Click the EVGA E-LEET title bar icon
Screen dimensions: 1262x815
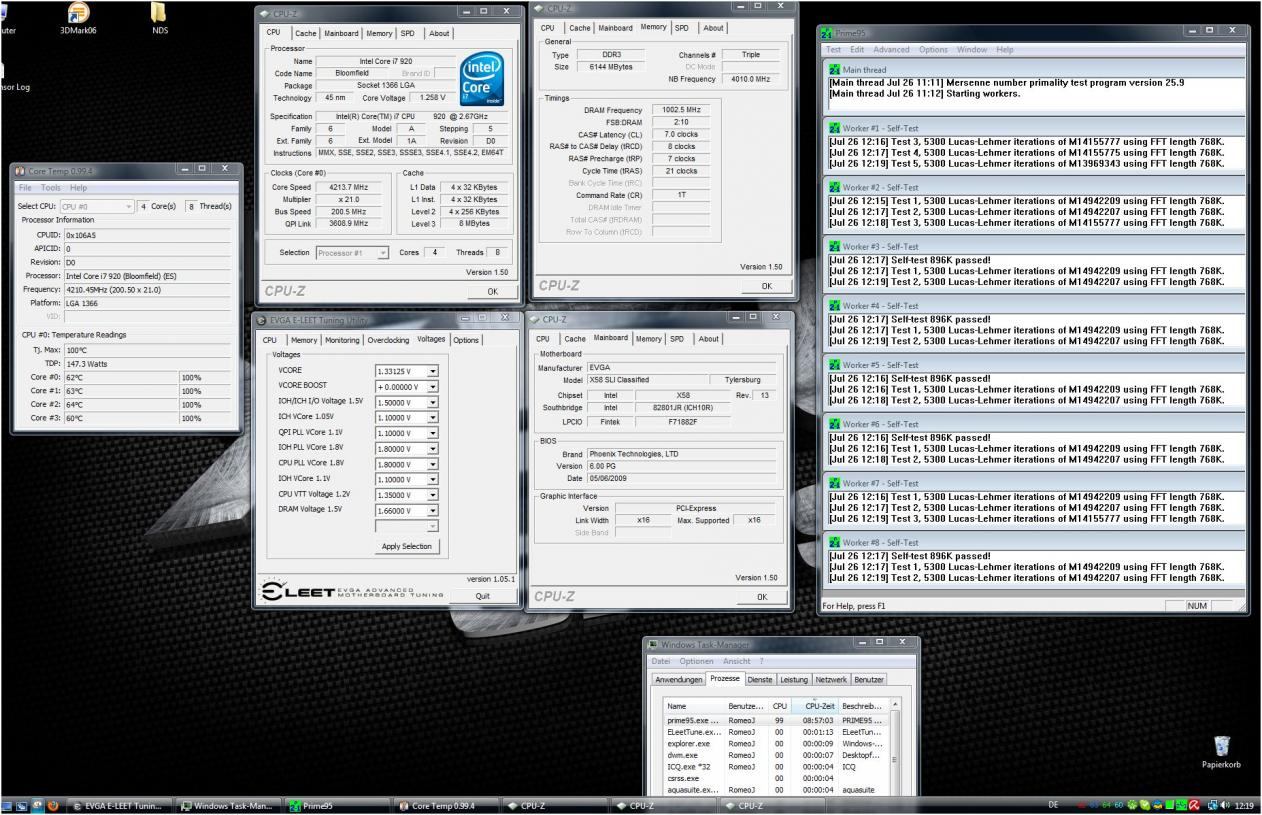[262, 320]
